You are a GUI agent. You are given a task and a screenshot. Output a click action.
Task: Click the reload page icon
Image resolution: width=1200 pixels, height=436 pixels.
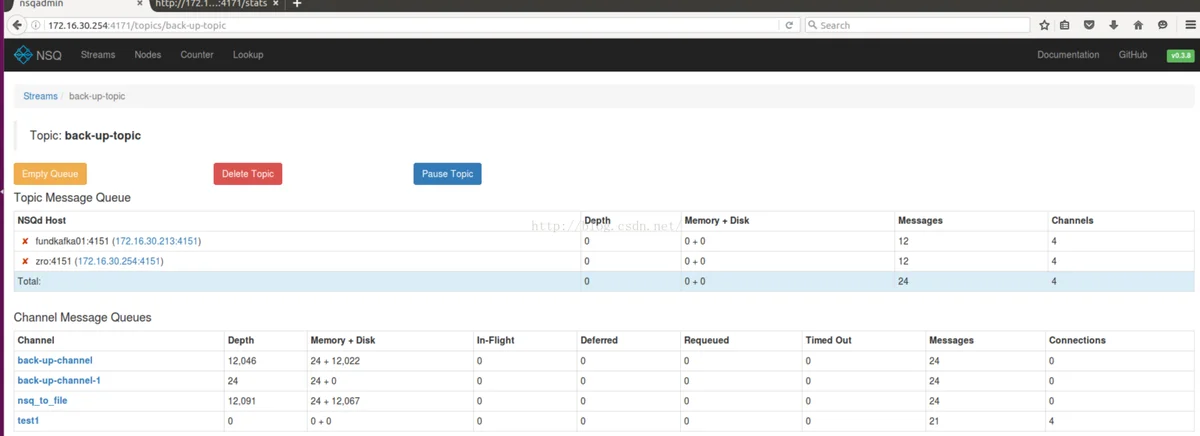tap(789, 25)
